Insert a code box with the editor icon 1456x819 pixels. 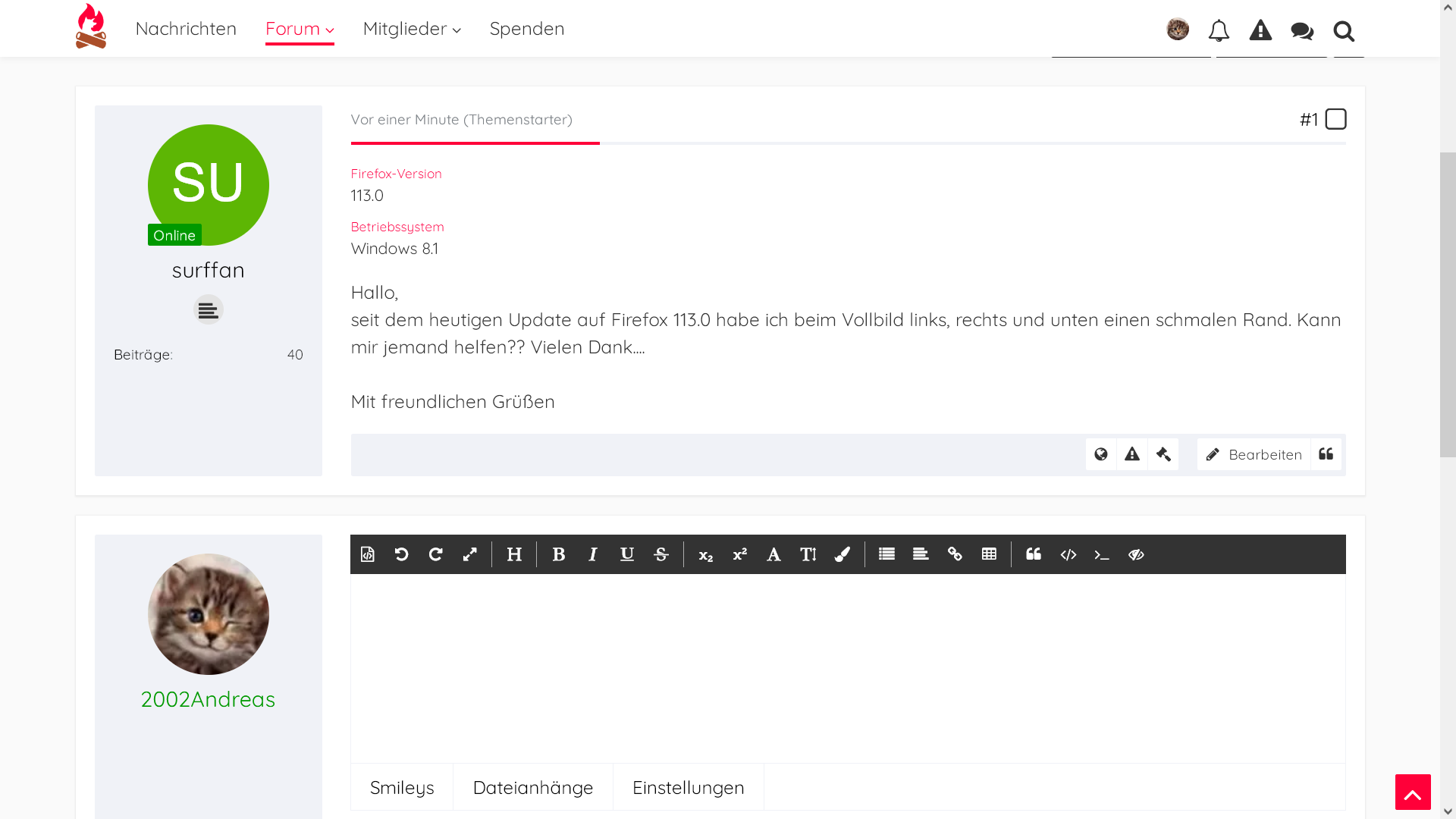point(1068,554)
